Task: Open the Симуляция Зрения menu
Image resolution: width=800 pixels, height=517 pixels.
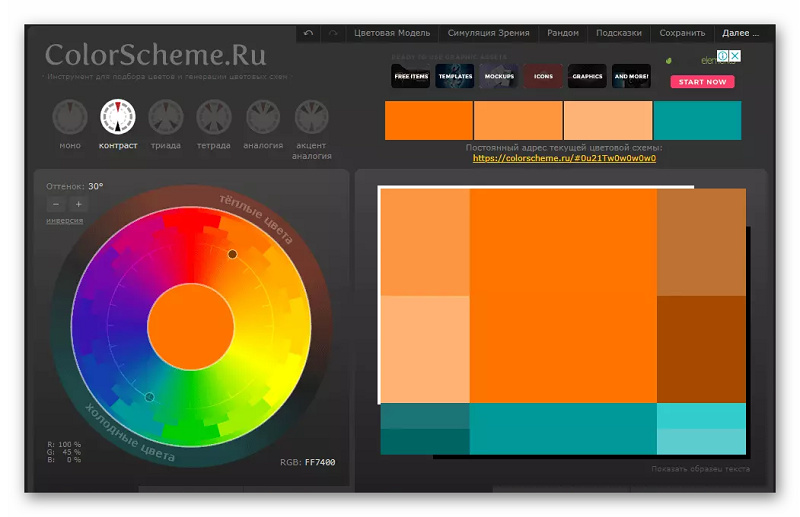Action: point(488,33)
